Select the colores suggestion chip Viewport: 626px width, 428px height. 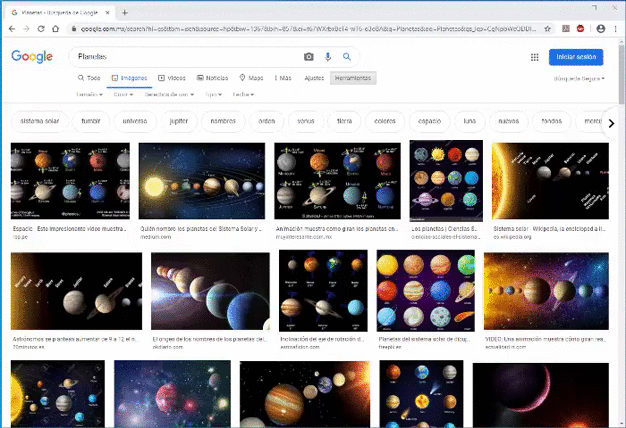tap(385, 121)
